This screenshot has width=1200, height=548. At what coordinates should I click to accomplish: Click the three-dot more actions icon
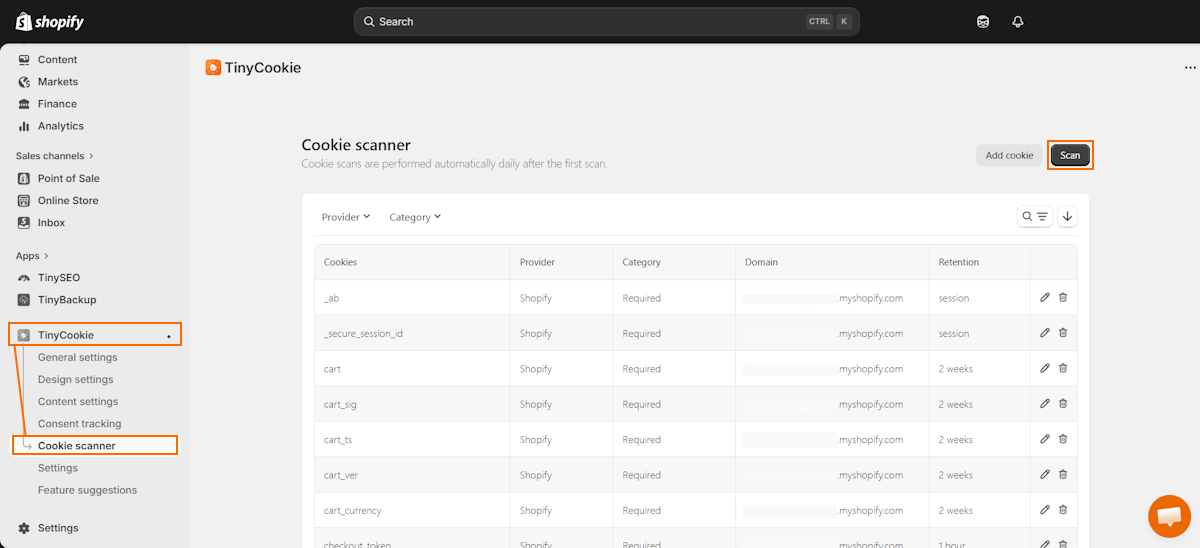1189,68
